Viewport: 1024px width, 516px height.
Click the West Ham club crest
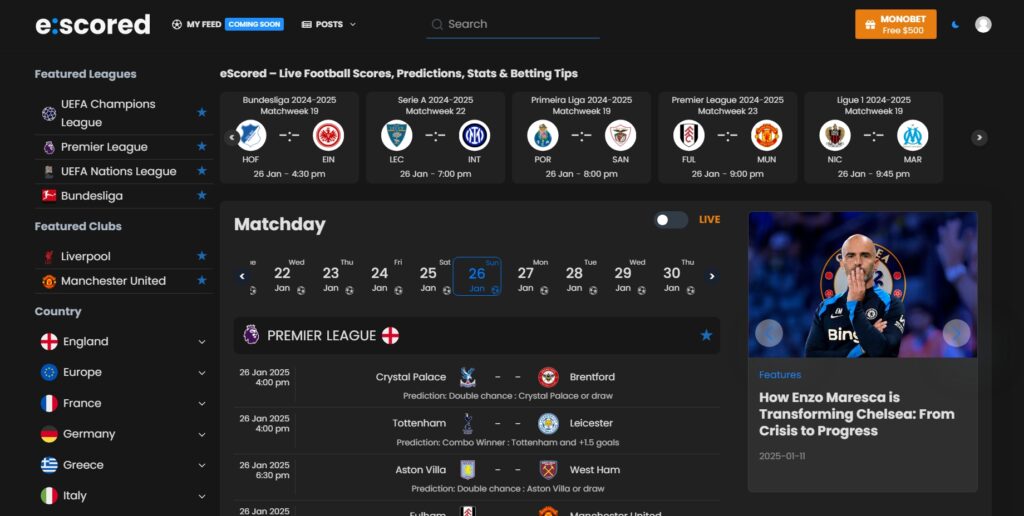click(x=549, y=470)
